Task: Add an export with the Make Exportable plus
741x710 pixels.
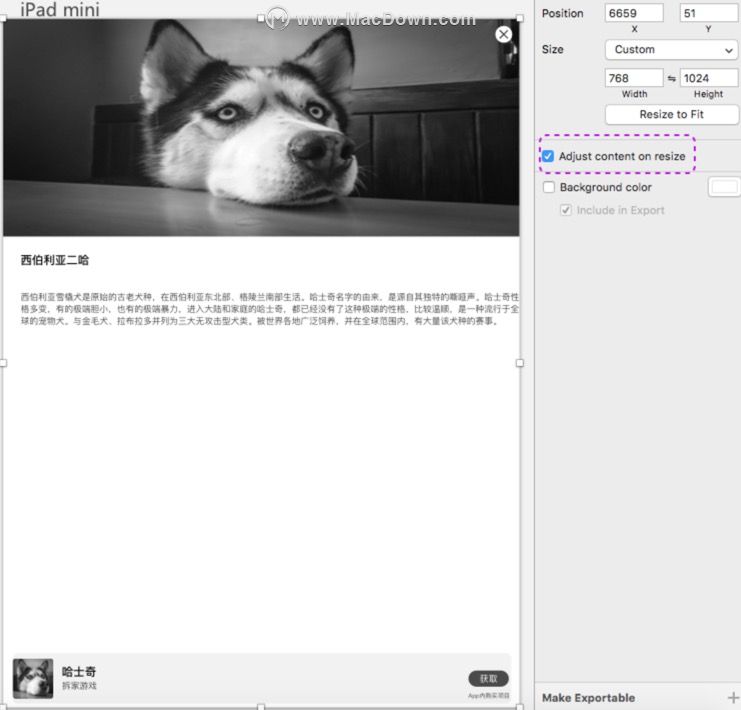Action: [733, 698]
